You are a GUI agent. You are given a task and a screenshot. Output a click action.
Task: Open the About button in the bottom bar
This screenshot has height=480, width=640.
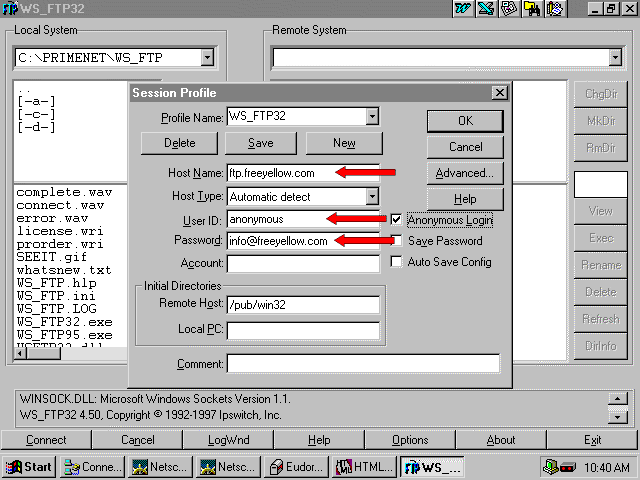501,440
